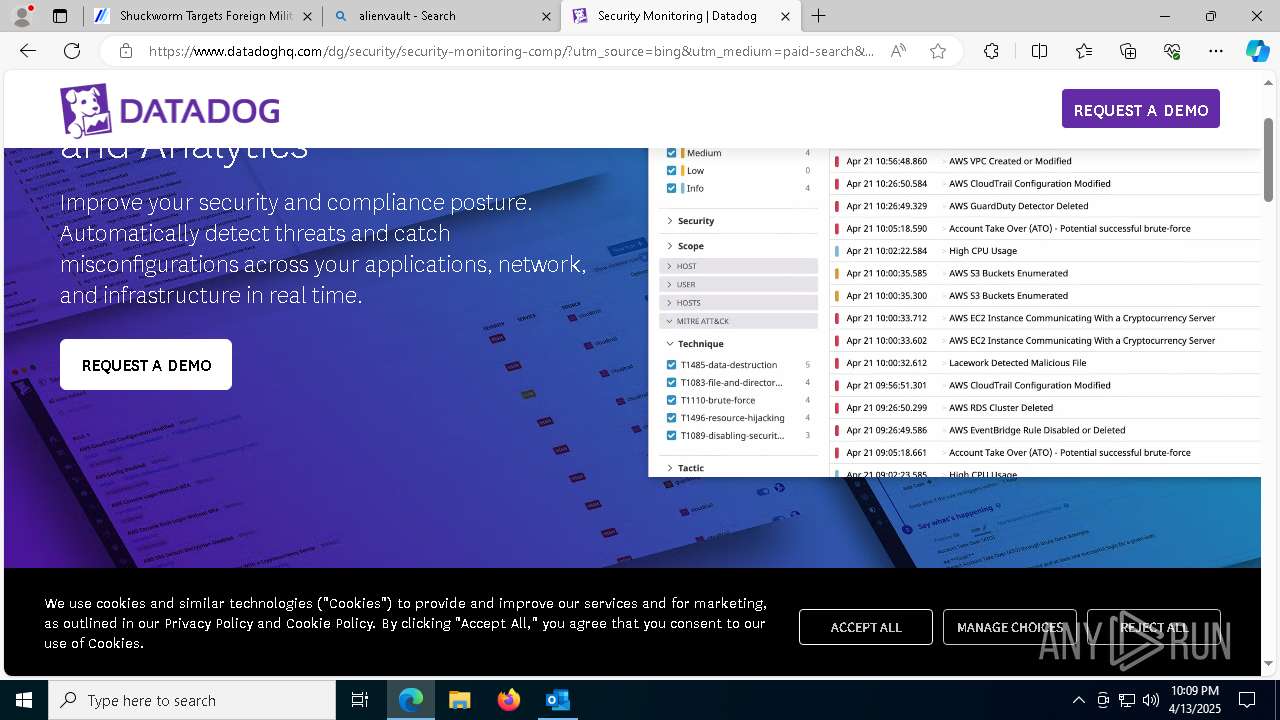The image size is (1280, 720).
Task: Open Outlook from the taskbar
Action: pyautogui.click(x=557, y=700)
